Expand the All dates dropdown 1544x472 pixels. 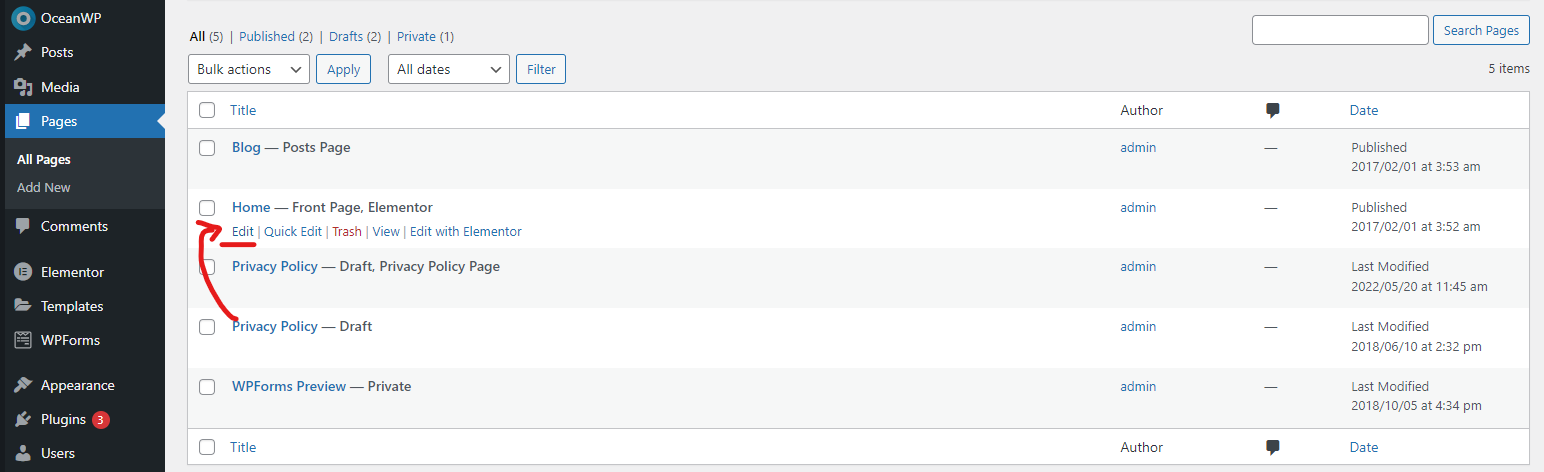[449, 69]
